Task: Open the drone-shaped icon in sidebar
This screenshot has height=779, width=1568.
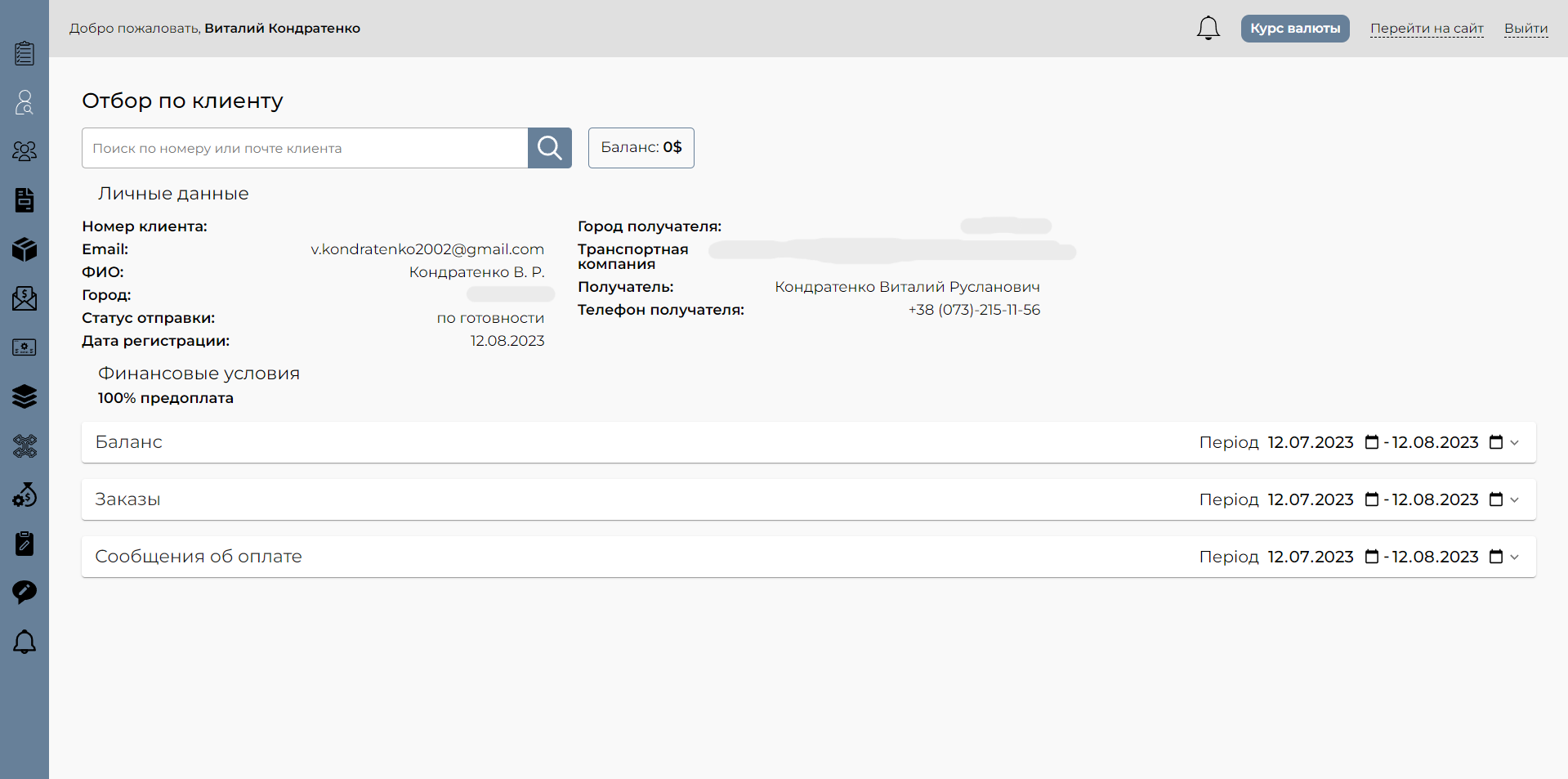Action: [25, 445]
